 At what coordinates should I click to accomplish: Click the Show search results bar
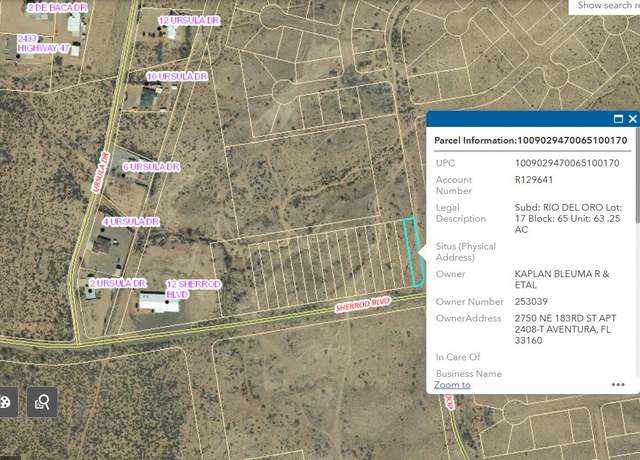tap(604, 7)
